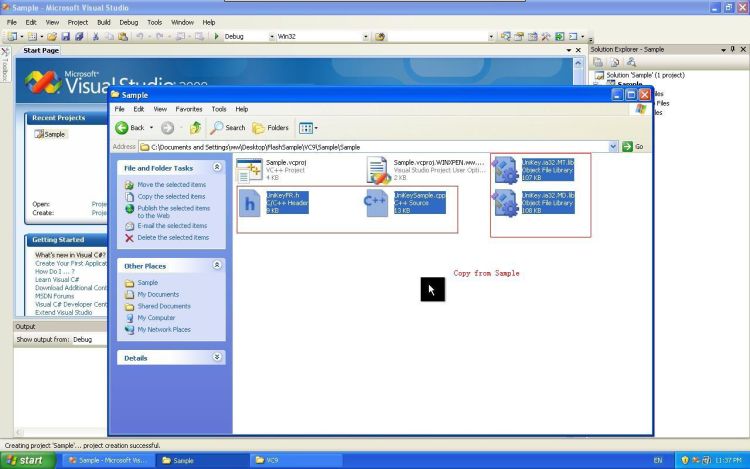The image size is (750, 469).
Task: Open the auto-hidden Toolbox side tab
Action: click(x=5, y=65)
